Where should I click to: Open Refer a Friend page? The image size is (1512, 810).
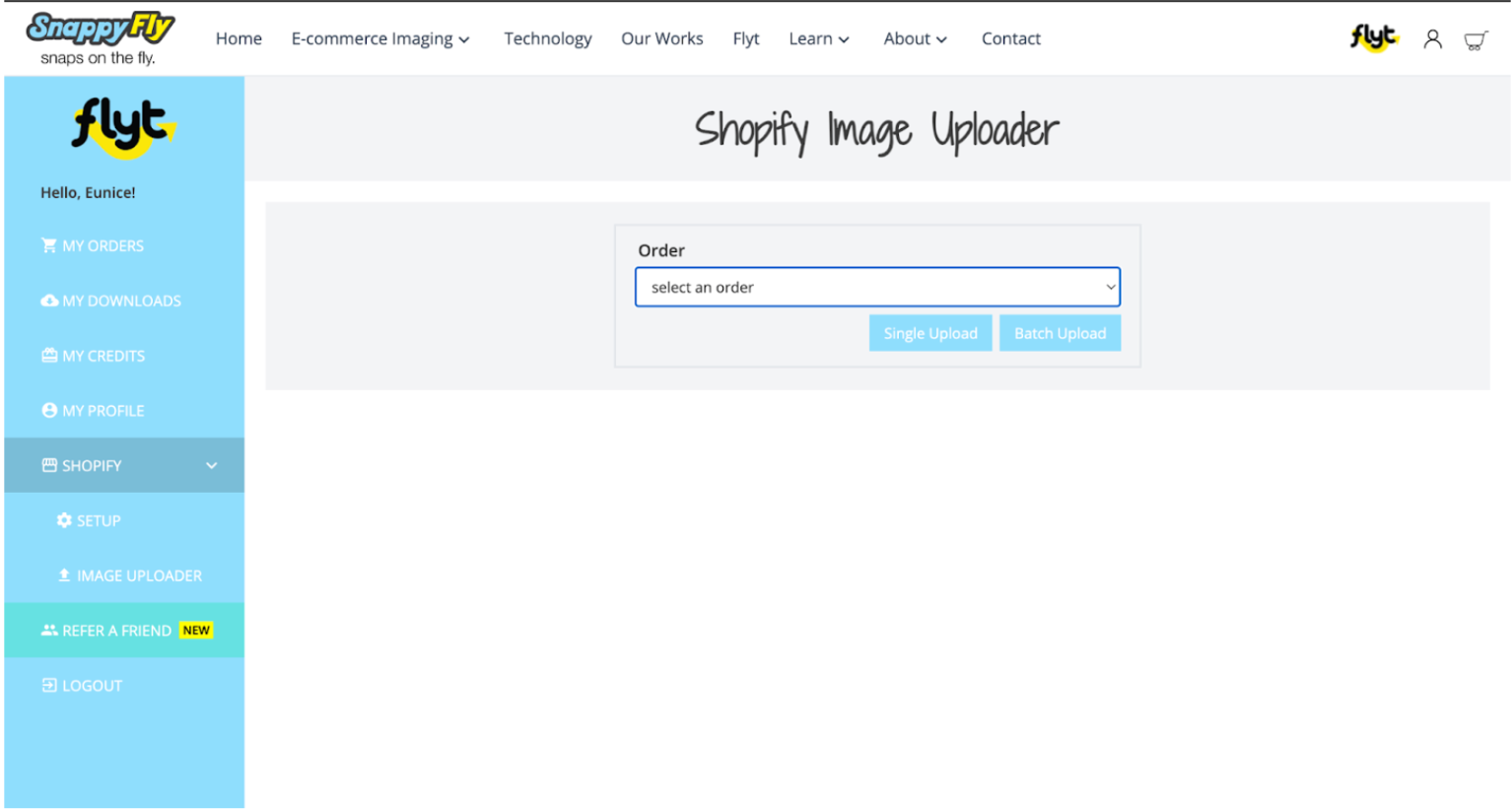tap(116, 632)
